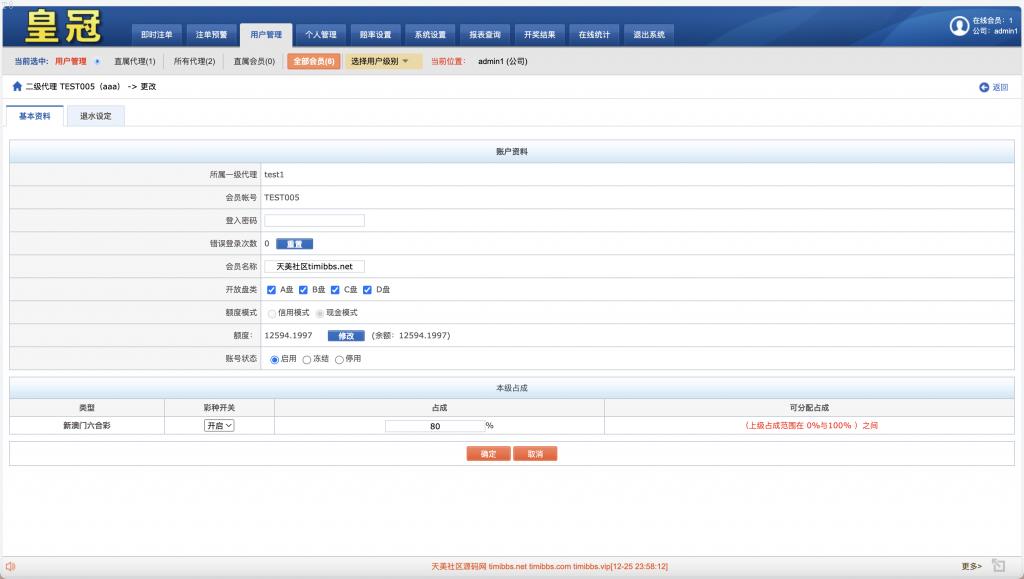Switch to the 退水设定 tab
Viewport: 1024px width, 579px height.
[x=96, y=116]
